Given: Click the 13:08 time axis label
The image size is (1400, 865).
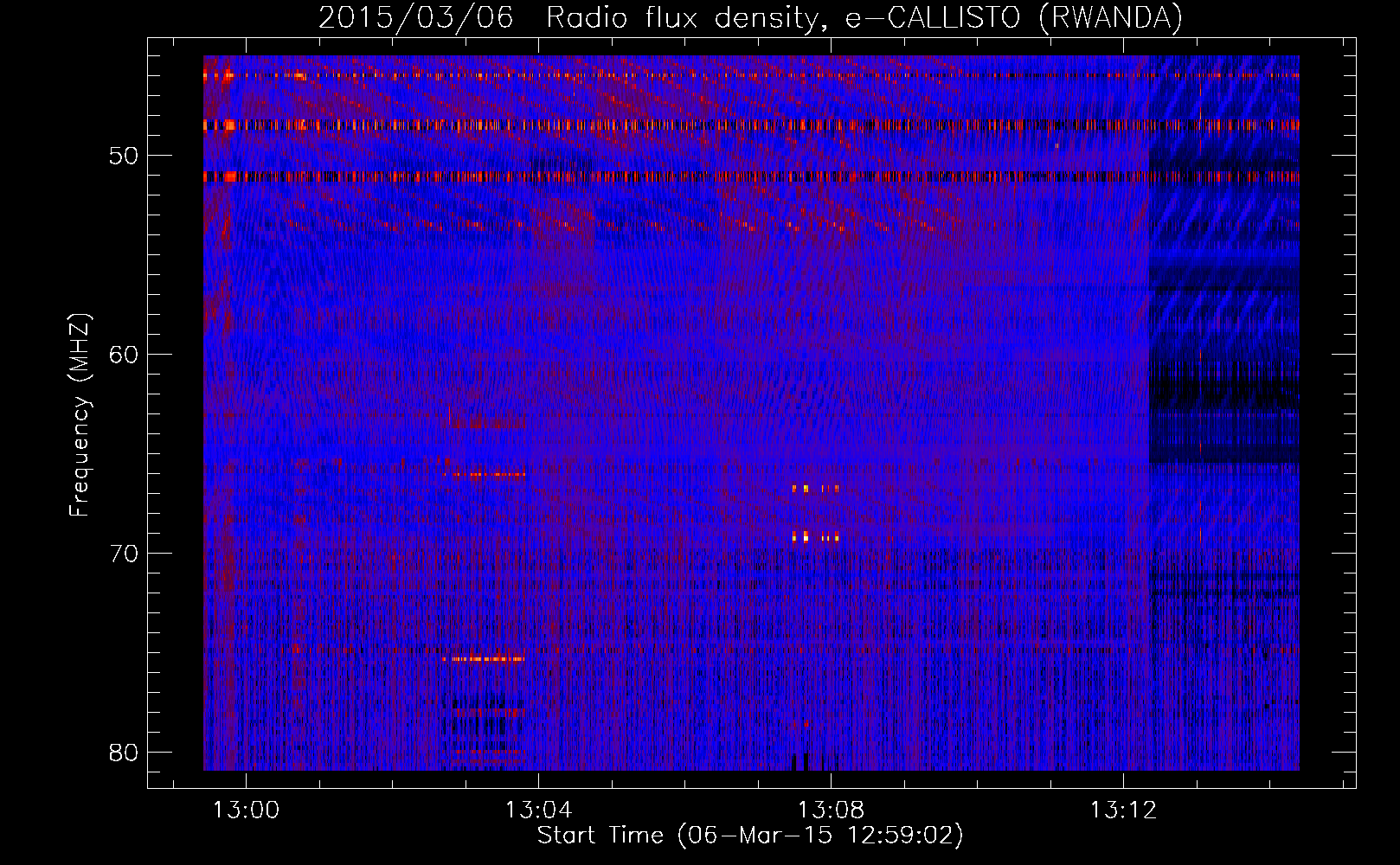Looking at the screenshot, I should [x=831, y=811].
